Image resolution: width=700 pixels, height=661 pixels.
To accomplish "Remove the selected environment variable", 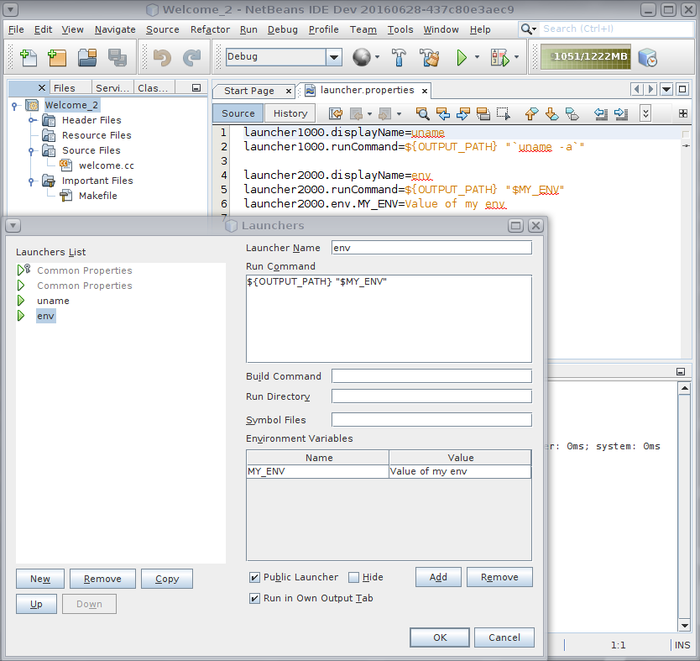I will coord(500,578).
